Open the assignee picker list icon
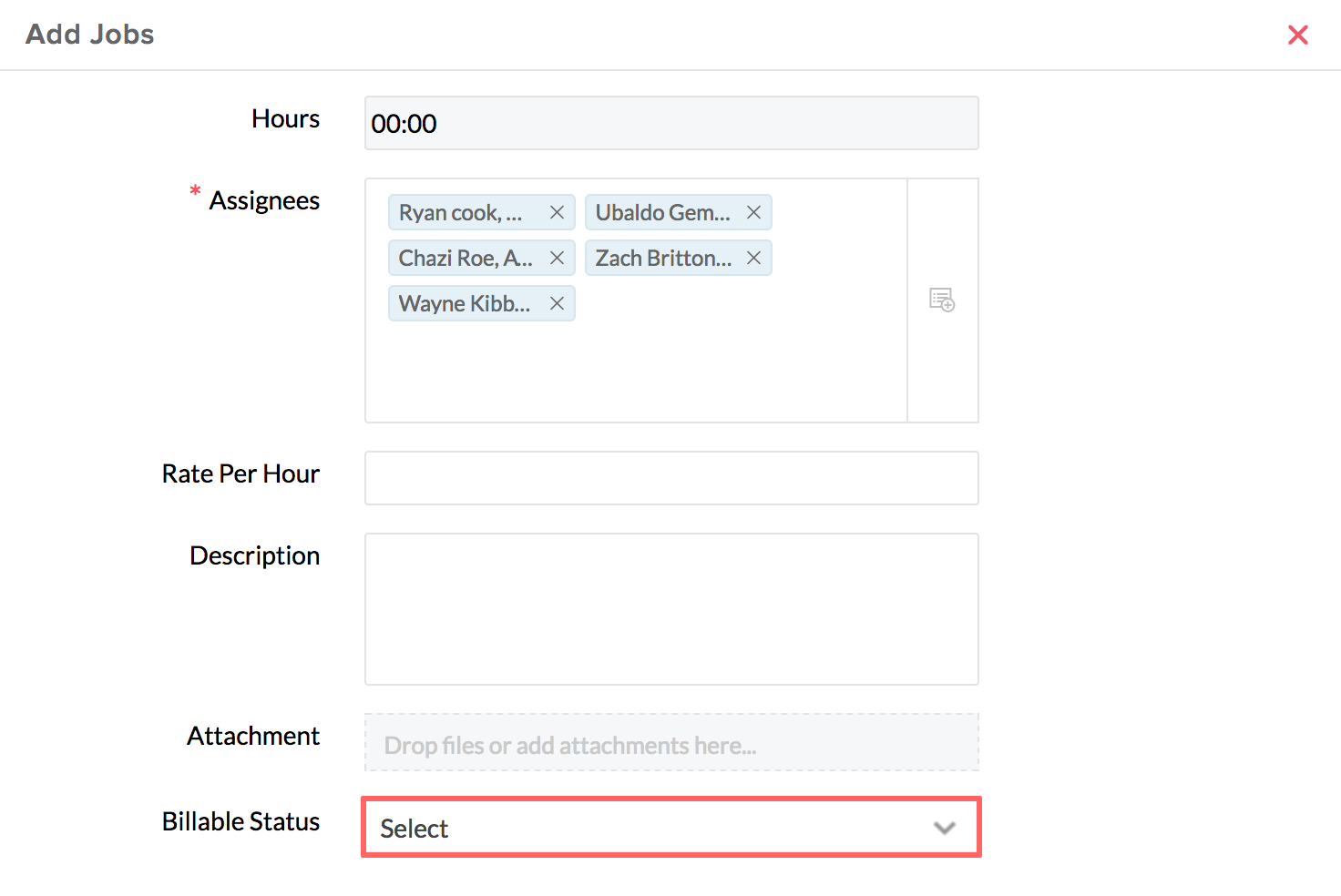 click(942, 300)
